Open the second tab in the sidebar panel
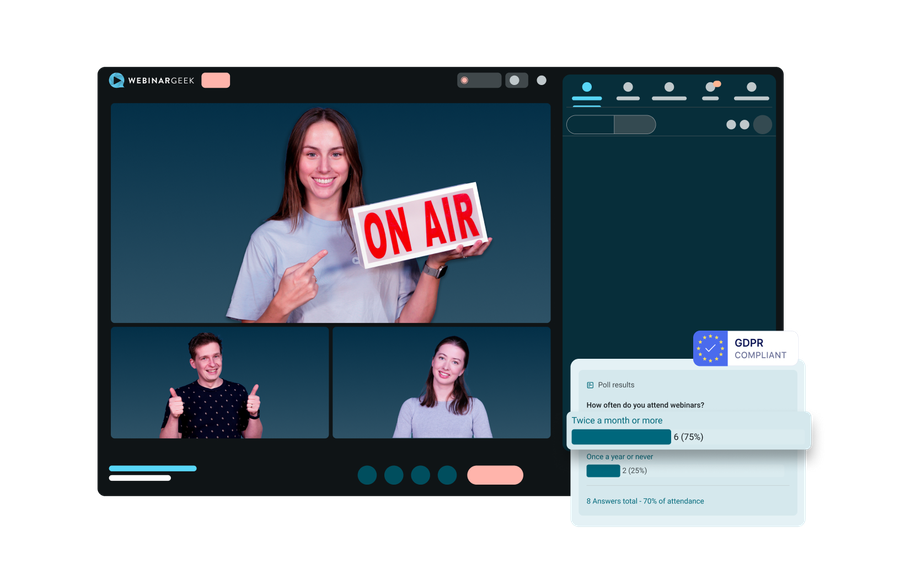900x563 pixels. pyautogui.click(x=628, y=91)
